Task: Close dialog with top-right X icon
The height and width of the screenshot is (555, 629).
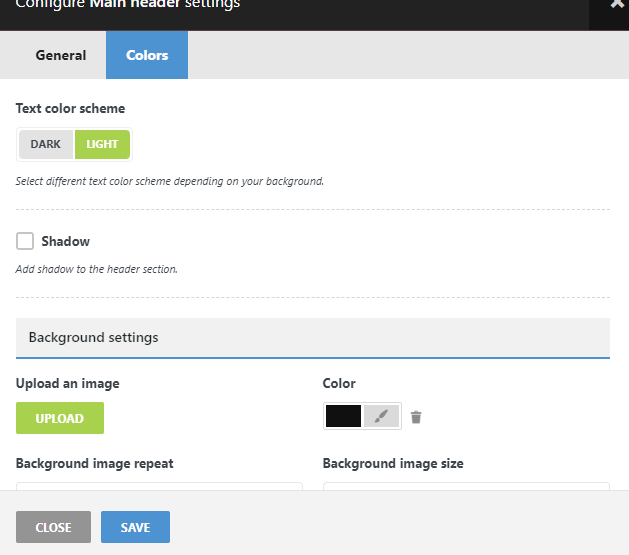Action: pos(617,4)
